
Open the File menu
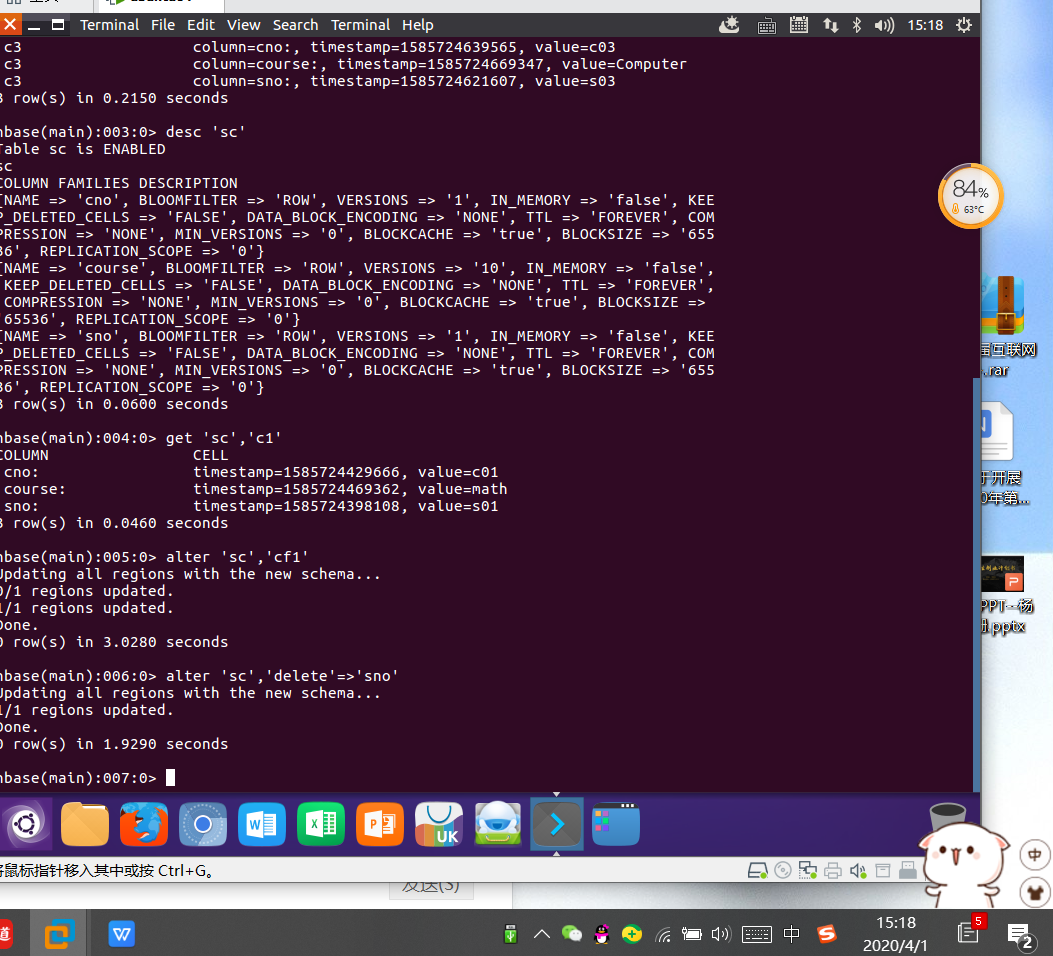[x=163, y=25]
